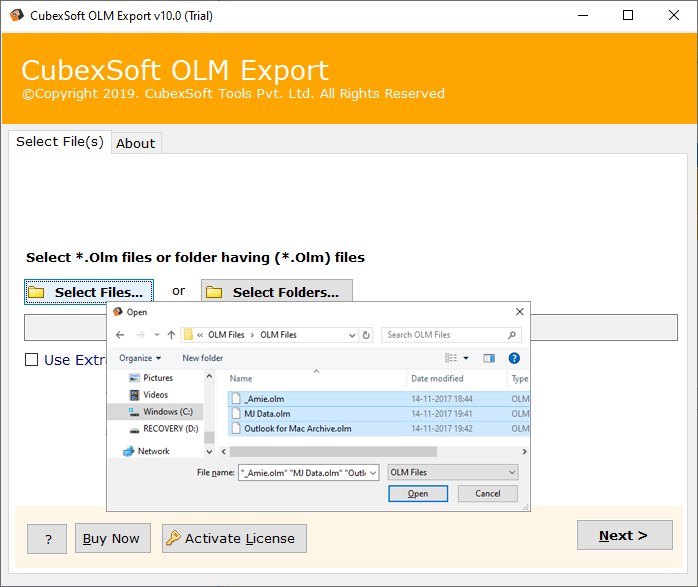Open the Select File(s) tab

pos(59,142)
